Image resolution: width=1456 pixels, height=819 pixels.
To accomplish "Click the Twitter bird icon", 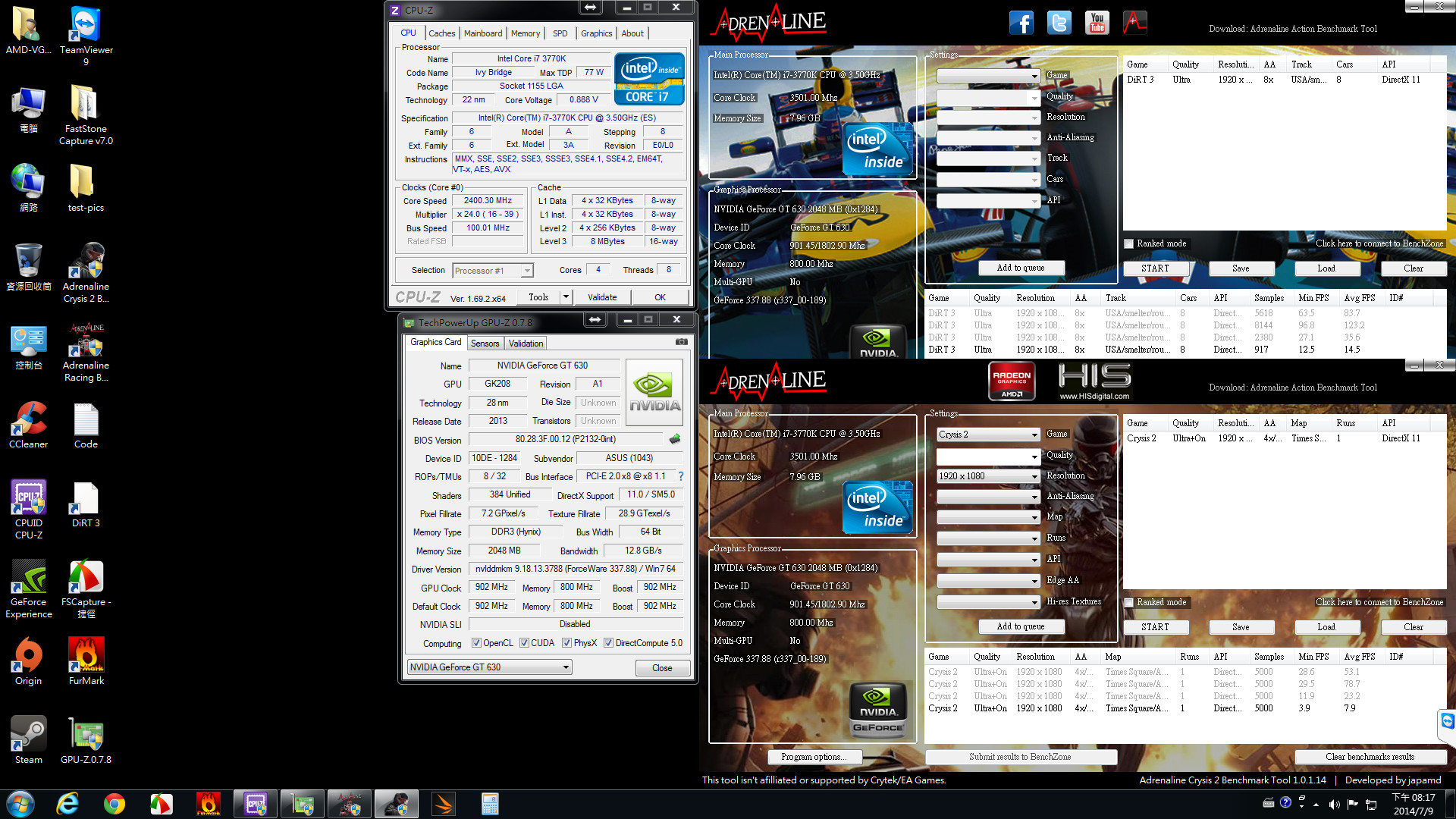I will click(x=1059, y=23).
